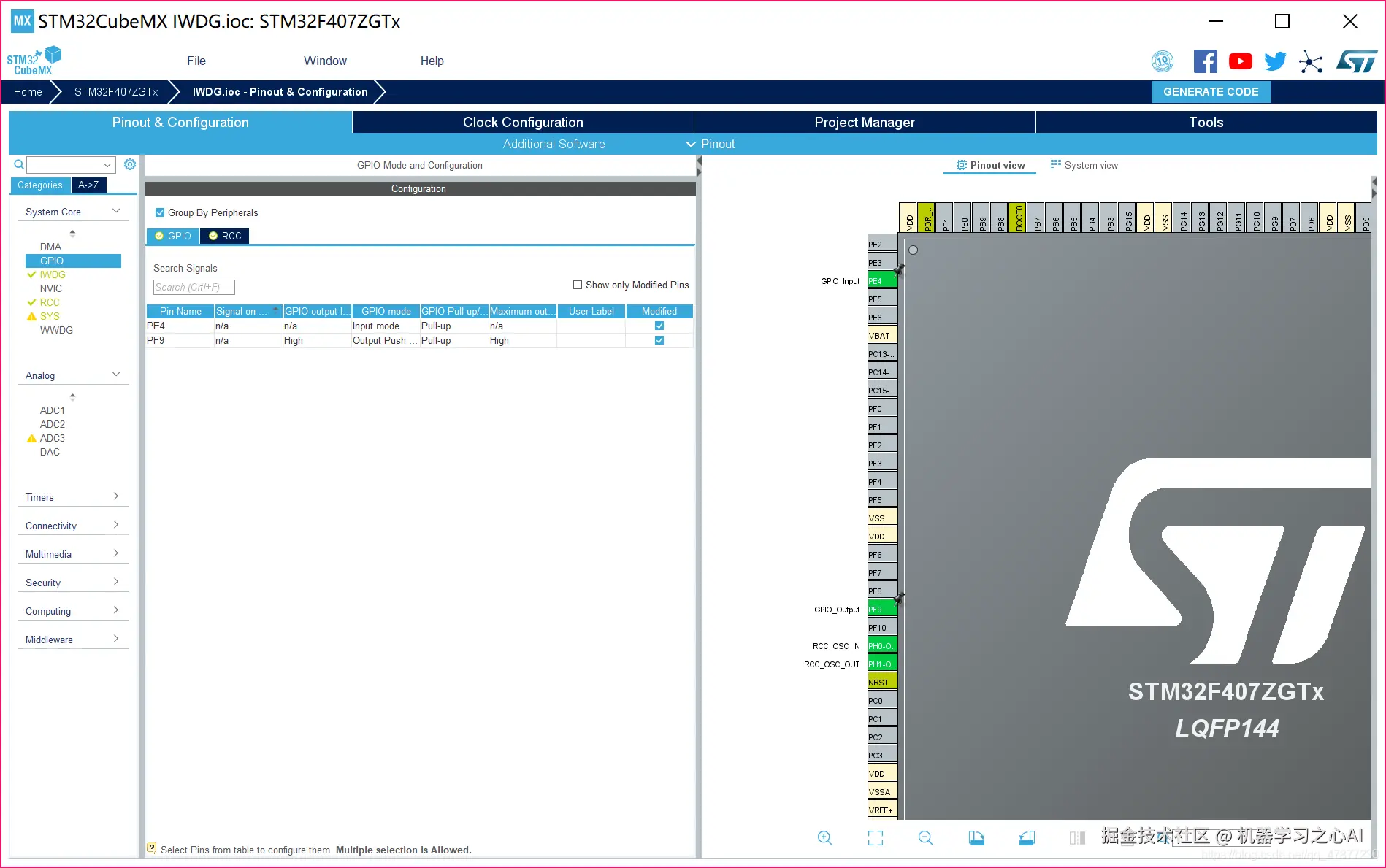Expand the Connectivity category
The image size is (1386, 868).
tap(116, 525)
